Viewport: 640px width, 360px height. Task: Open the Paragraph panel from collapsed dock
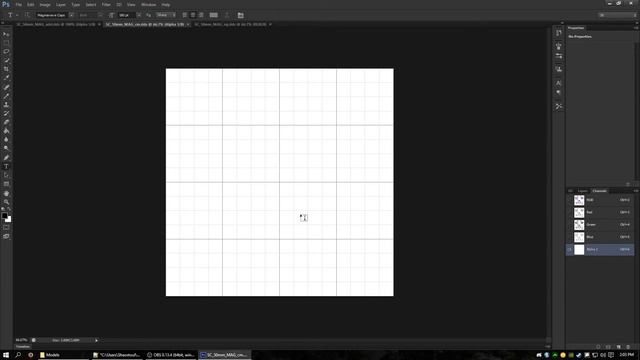pos(559,93)
